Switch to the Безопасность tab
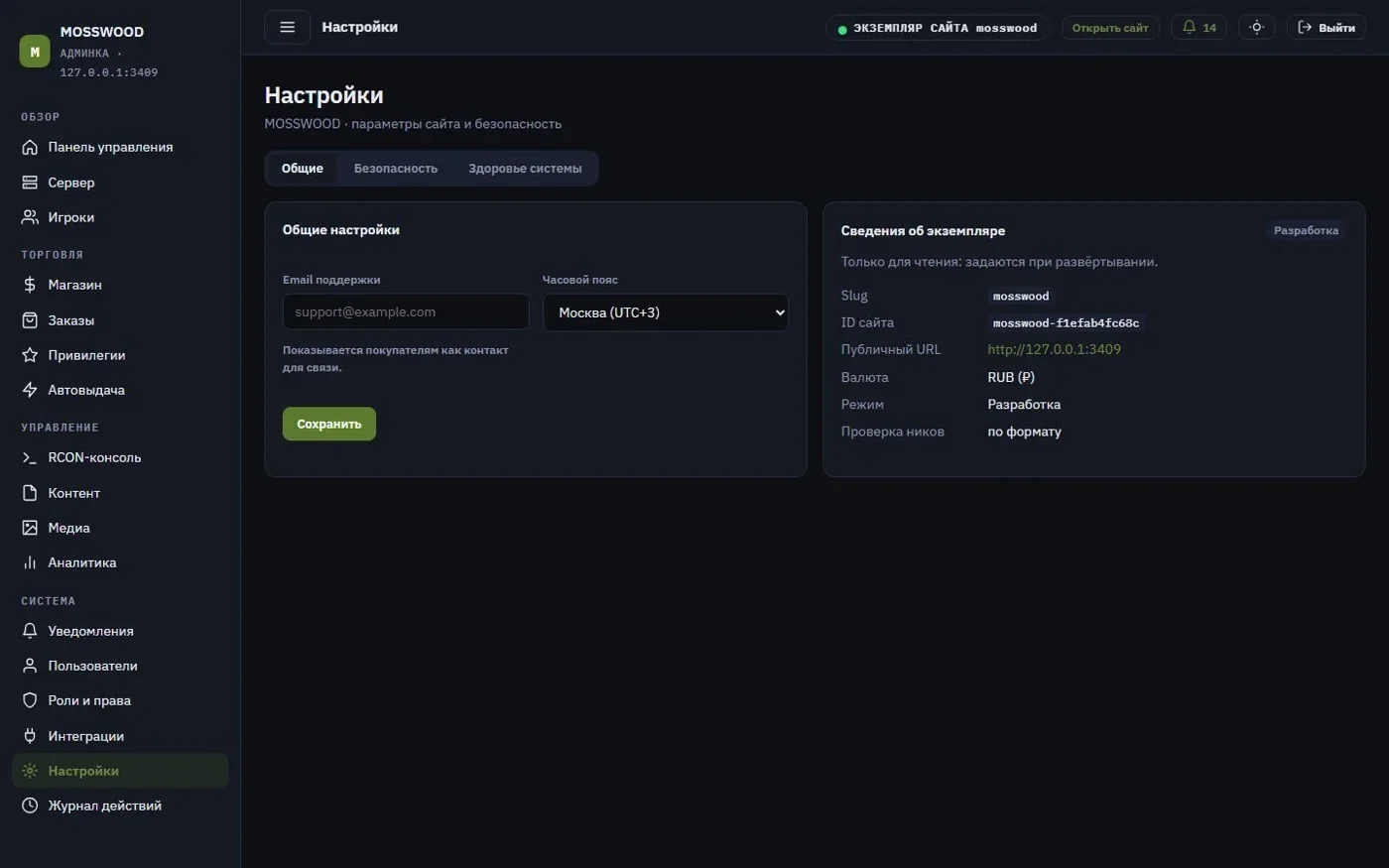Viewport: 1389px width, 868px height. click(x=396, y=169)
